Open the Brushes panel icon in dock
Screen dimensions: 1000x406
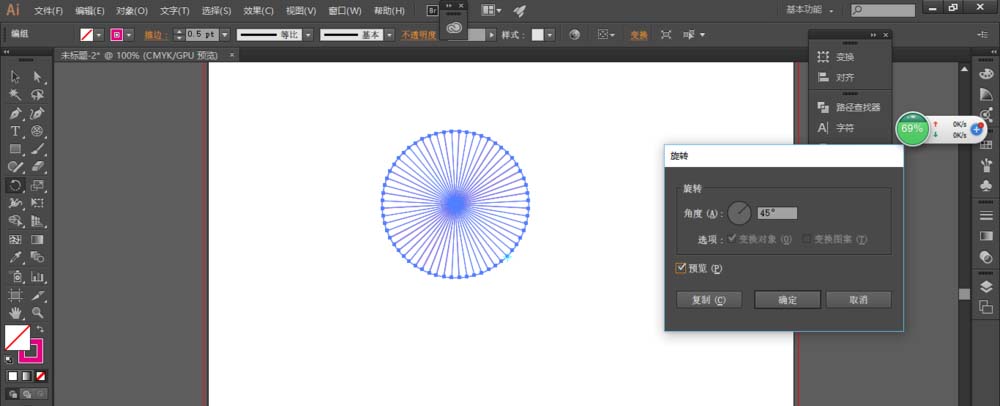[x=986, y=166]
